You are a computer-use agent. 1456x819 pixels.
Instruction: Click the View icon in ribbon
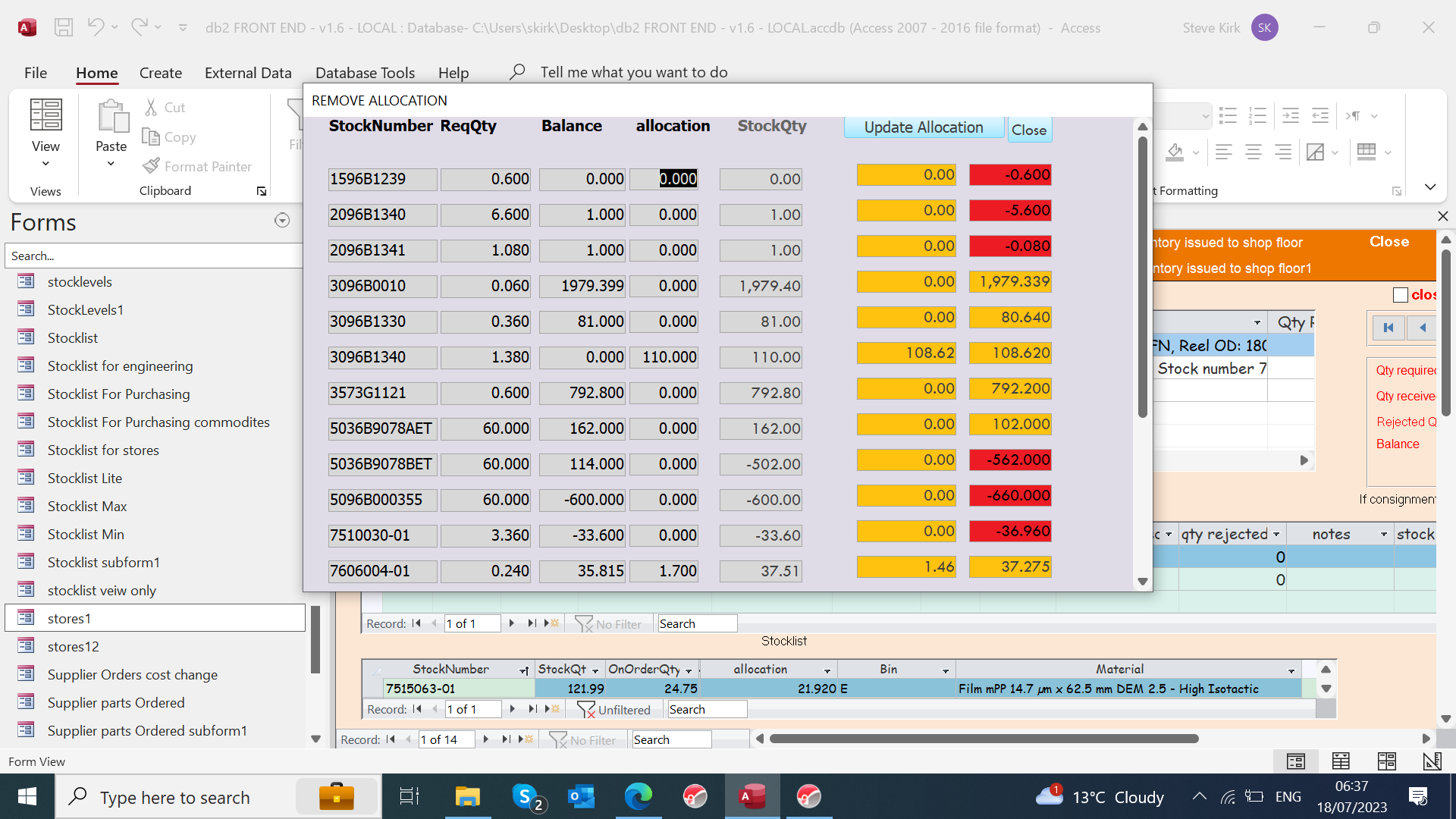pos(45,115)
